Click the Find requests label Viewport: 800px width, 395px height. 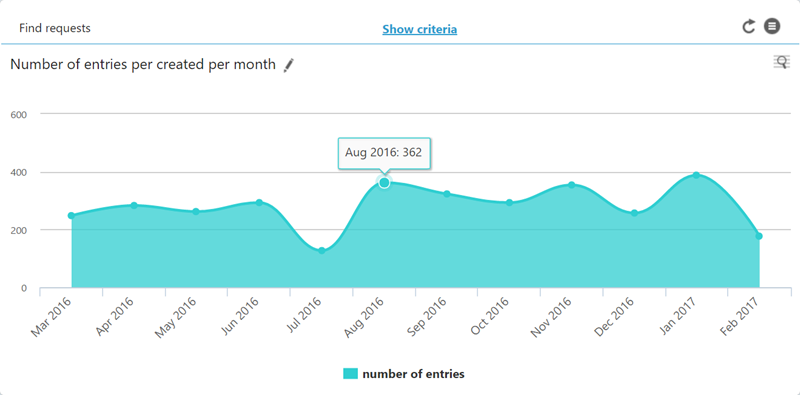[55, 28]
